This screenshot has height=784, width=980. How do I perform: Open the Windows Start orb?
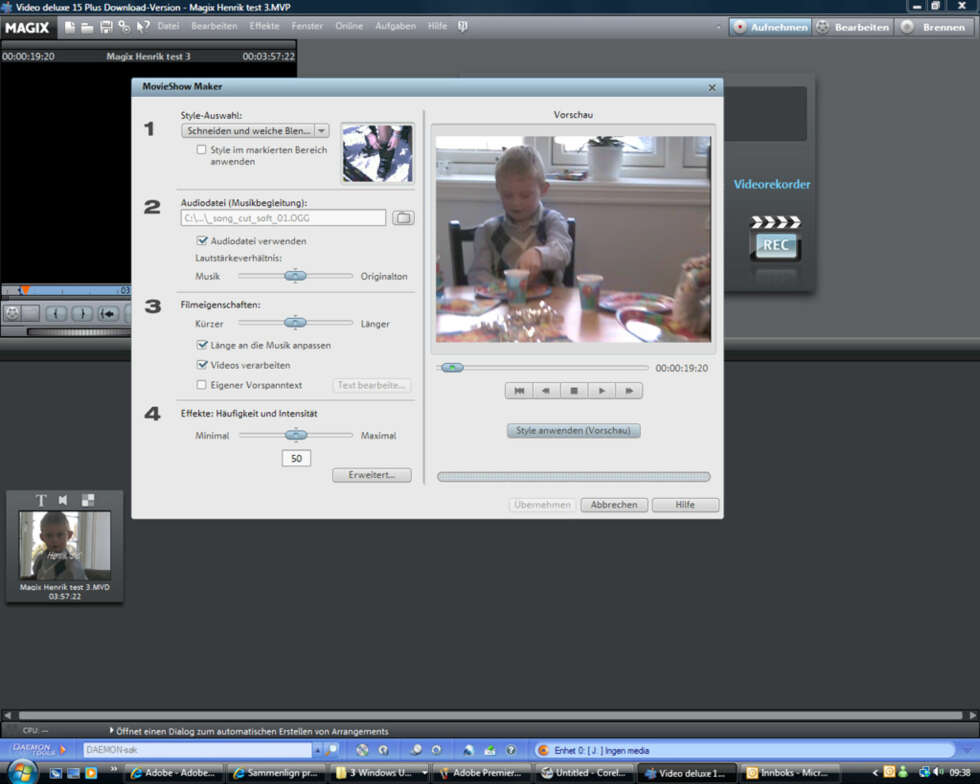pos(21,773)
